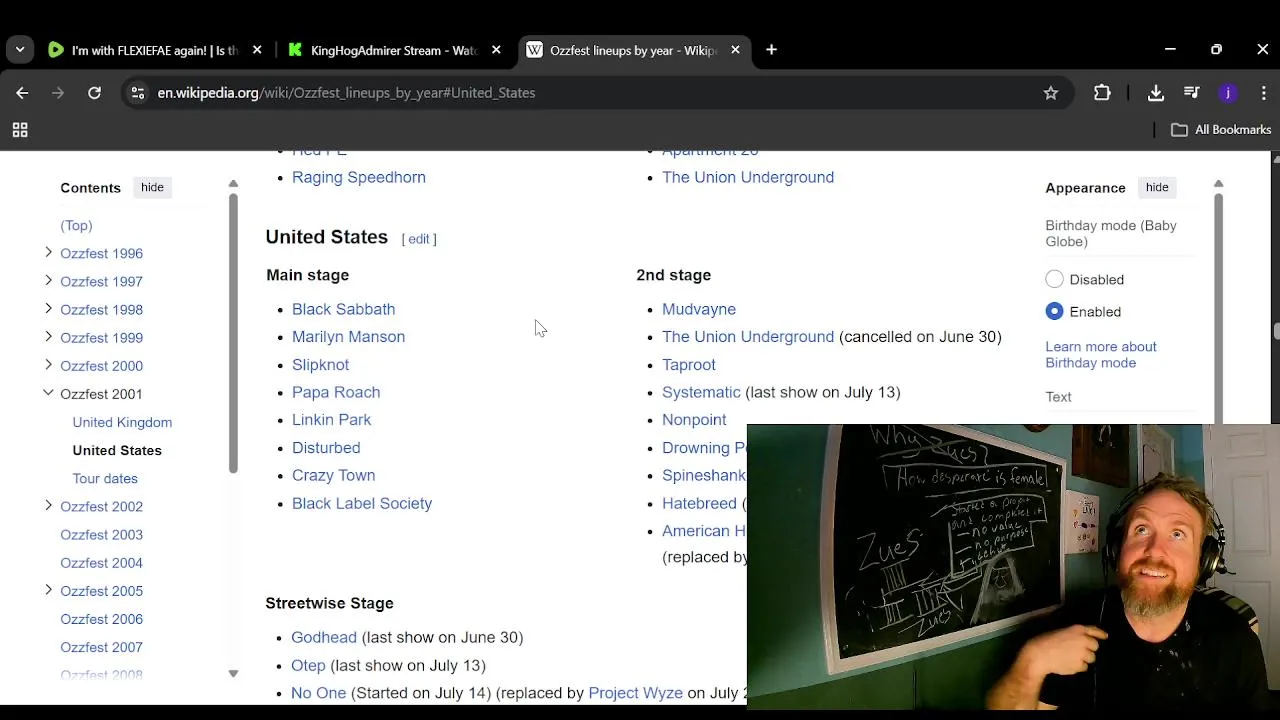Viewport: 1280px width, 720px height.
Task: Open the Mudvayne link
Action: pyautogui.click(x=699, y=309)
